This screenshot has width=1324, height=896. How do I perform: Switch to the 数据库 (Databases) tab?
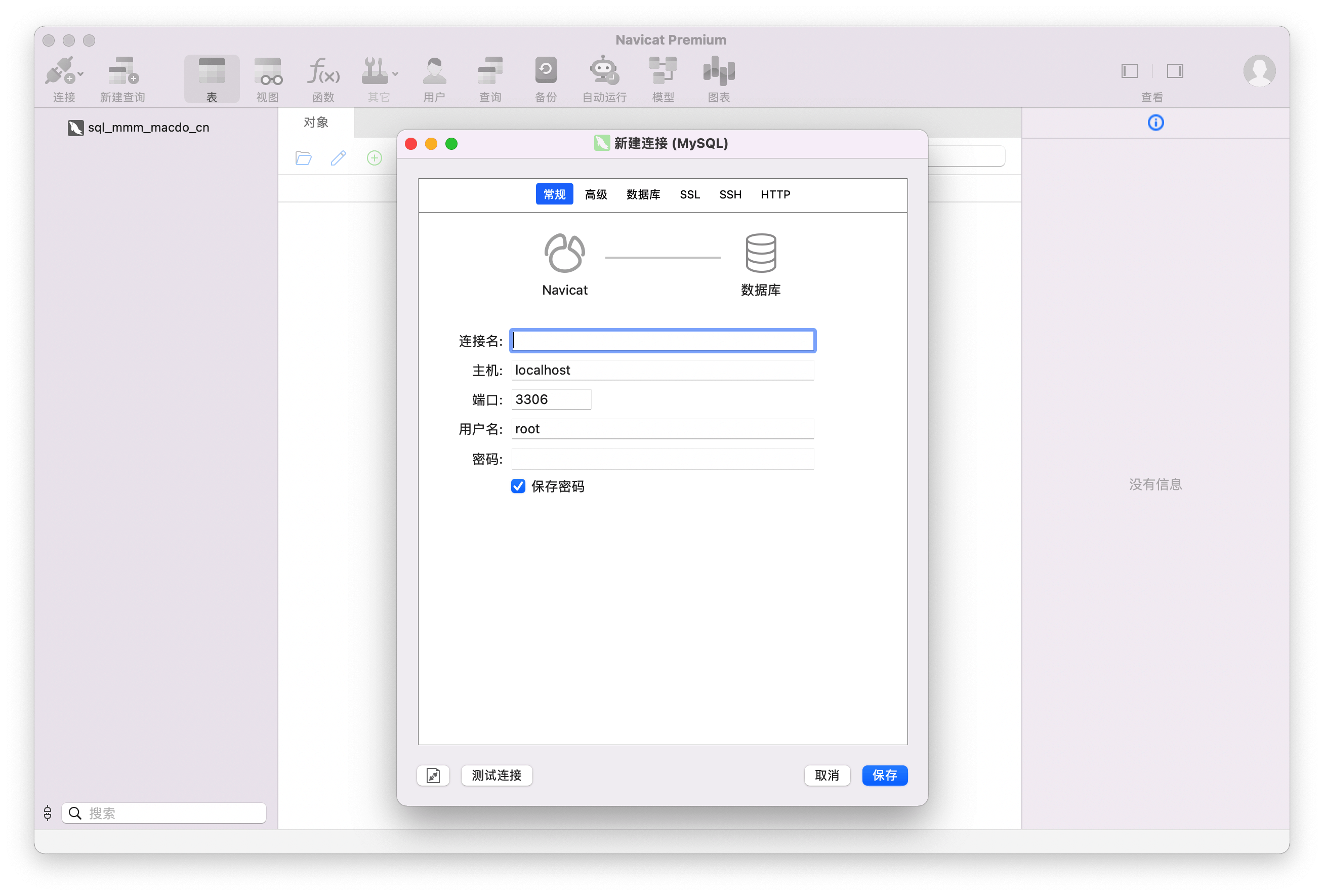pos(643,194)
